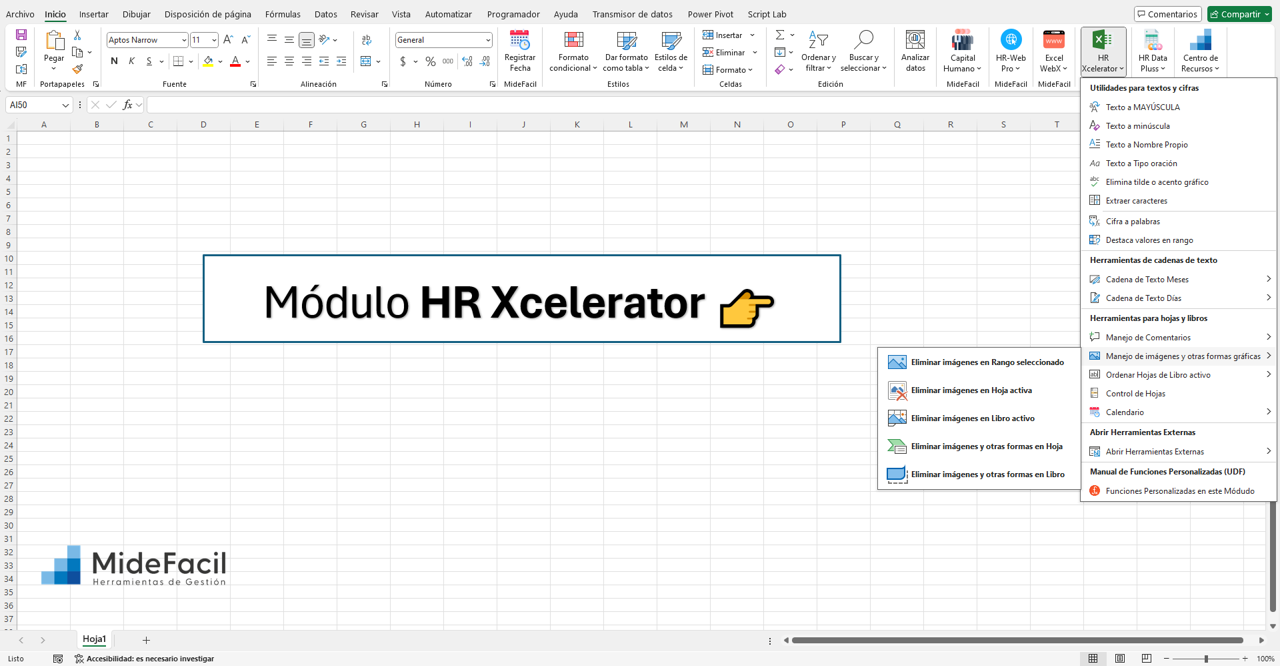Screen dimensions: 1280x666
Task: Switch to the Insertar ribbon tab
Action: pyautogui.click(x=94, y=14)
